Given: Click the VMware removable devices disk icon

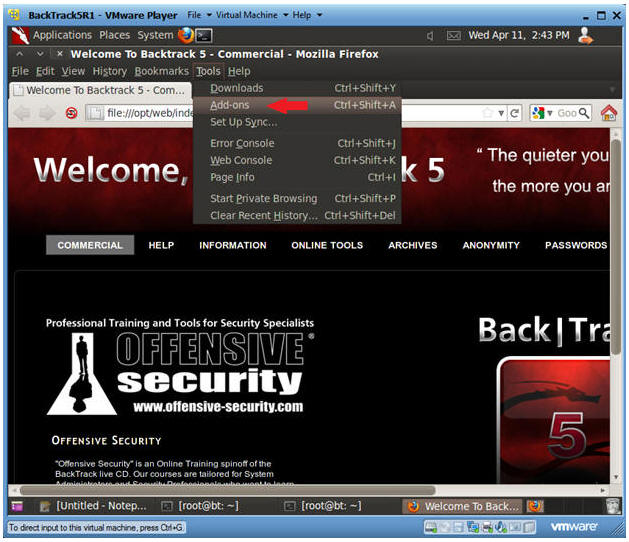Looking at the screenshot, I should (431, 527).
